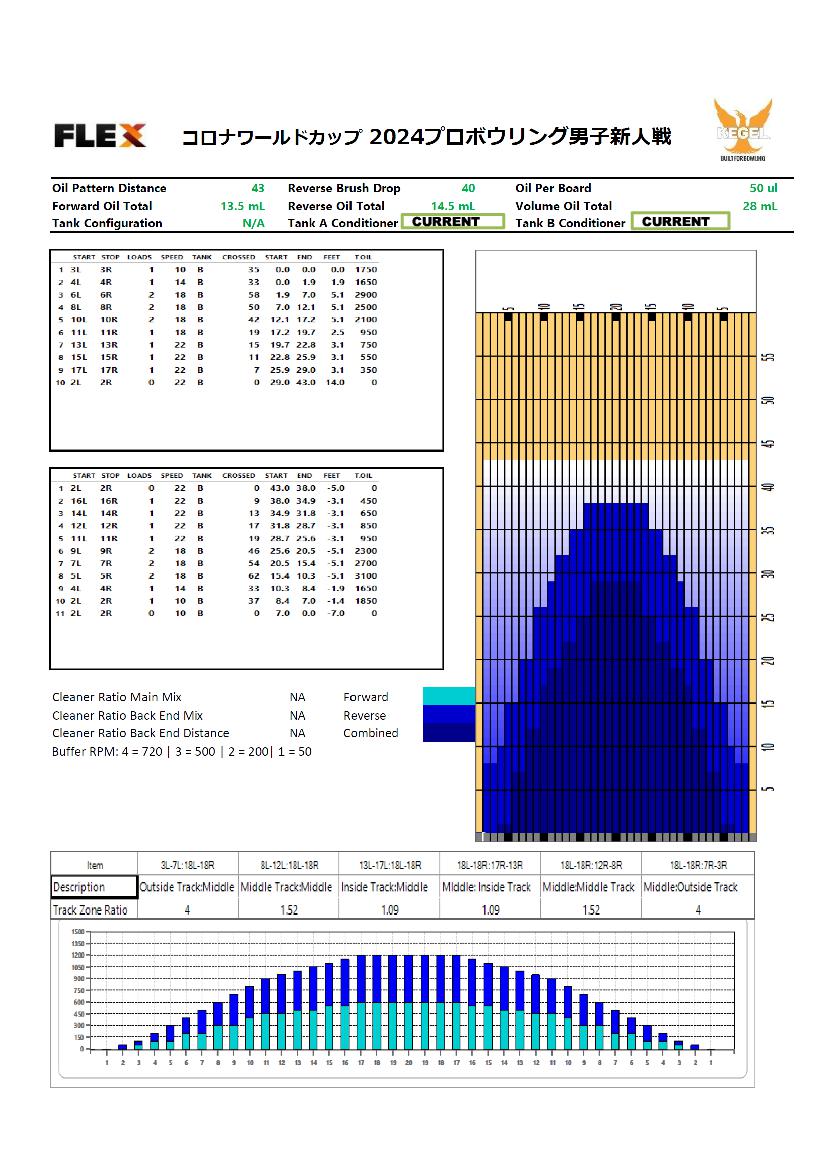Click the Forward legend label
The width and height of the screenshot is (826, 1169).
tap(365, 697)
